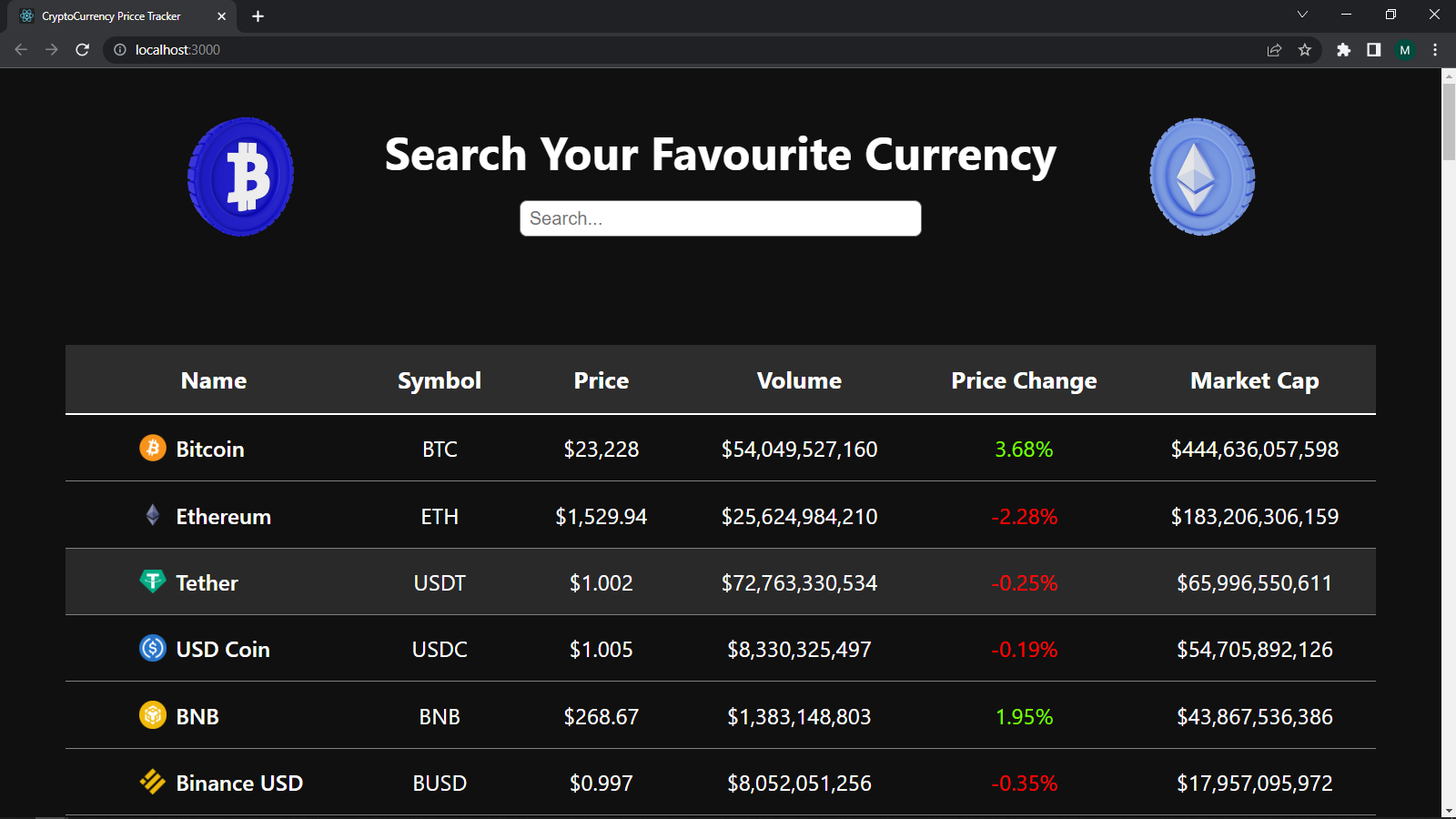Click Binance USD price $0.997
The width and height of the screenshot is (1456, 819).
pyautogui.click(x=602, y=784)
